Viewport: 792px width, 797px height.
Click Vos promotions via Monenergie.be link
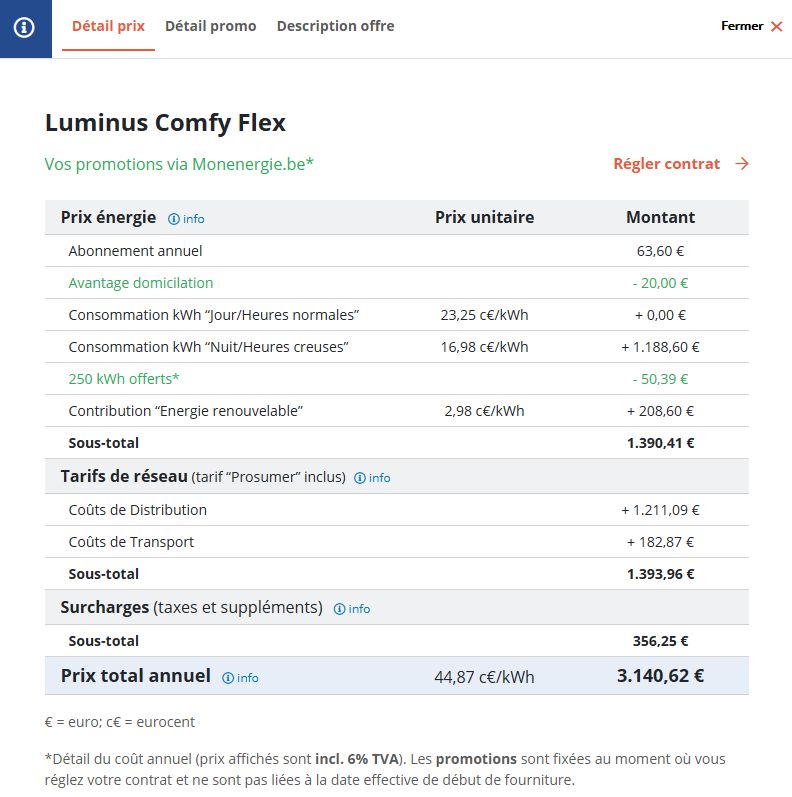click(179, 164)
